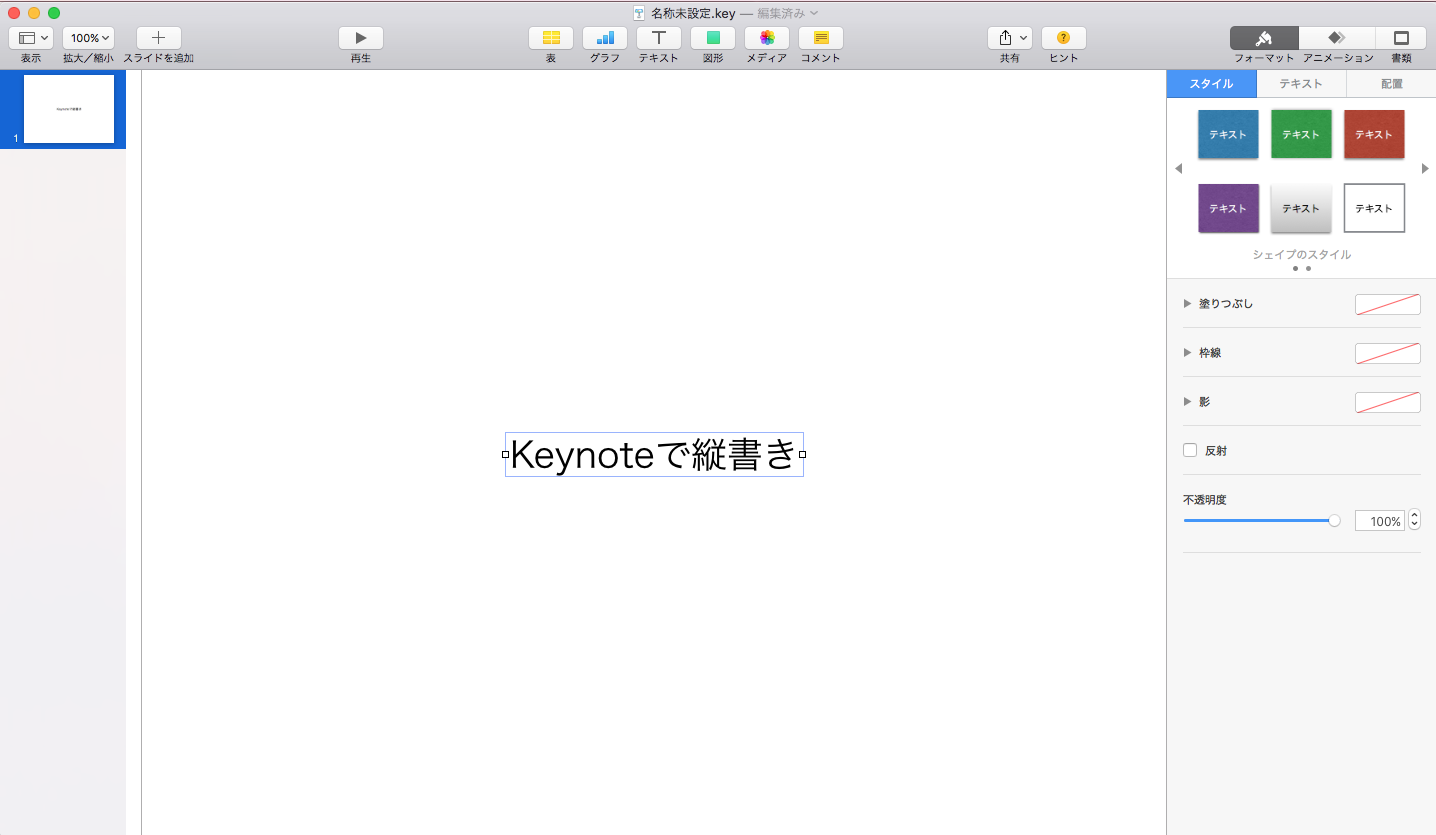Adjust the 不透明度 opacity slider
This screenshot has width=1436, height=835.
tap(1262, 520)
